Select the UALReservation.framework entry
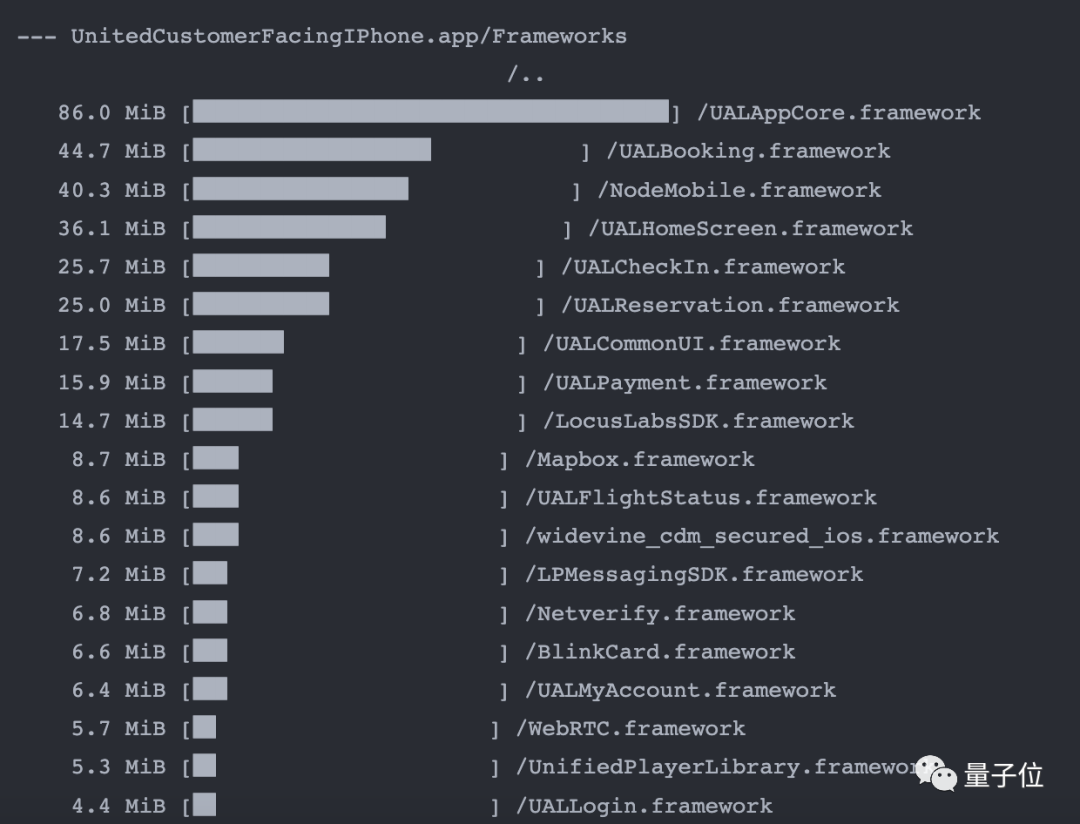1080x824 pixels. tap(730, 305)
